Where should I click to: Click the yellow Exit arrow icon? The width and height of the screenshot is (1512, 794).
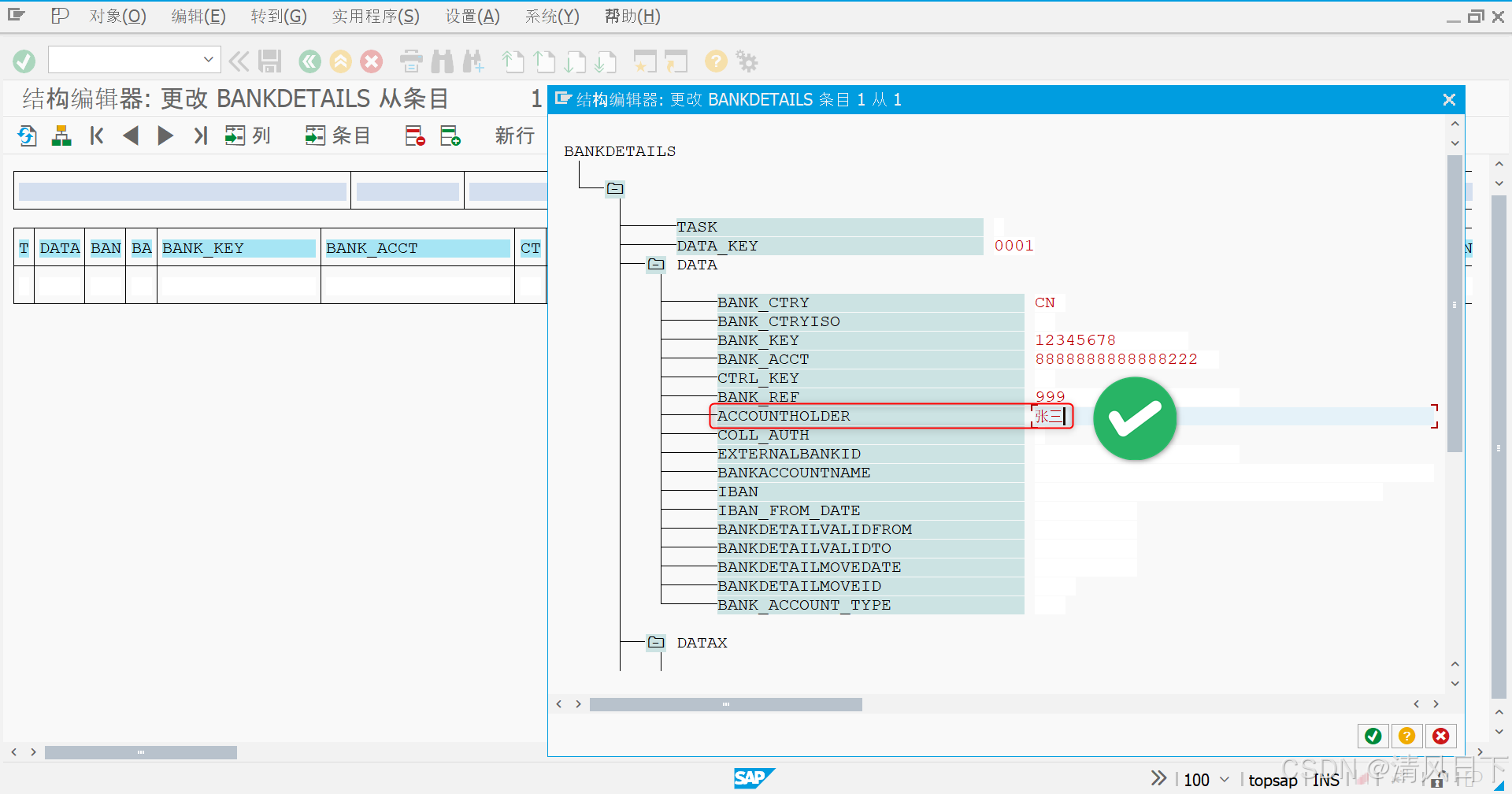coord(341,61)
